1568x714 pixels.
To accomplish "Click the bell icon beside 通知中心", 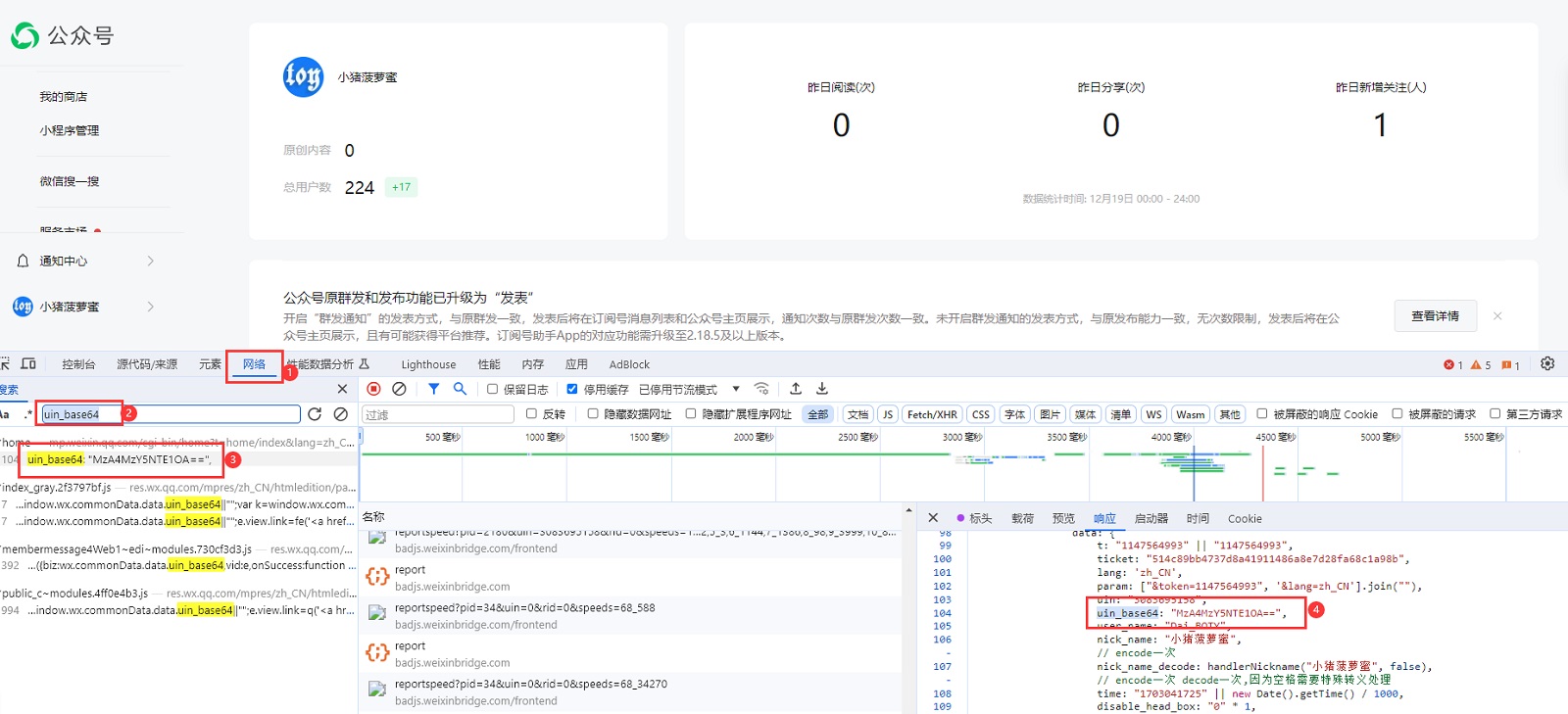I will coord(24,261).
